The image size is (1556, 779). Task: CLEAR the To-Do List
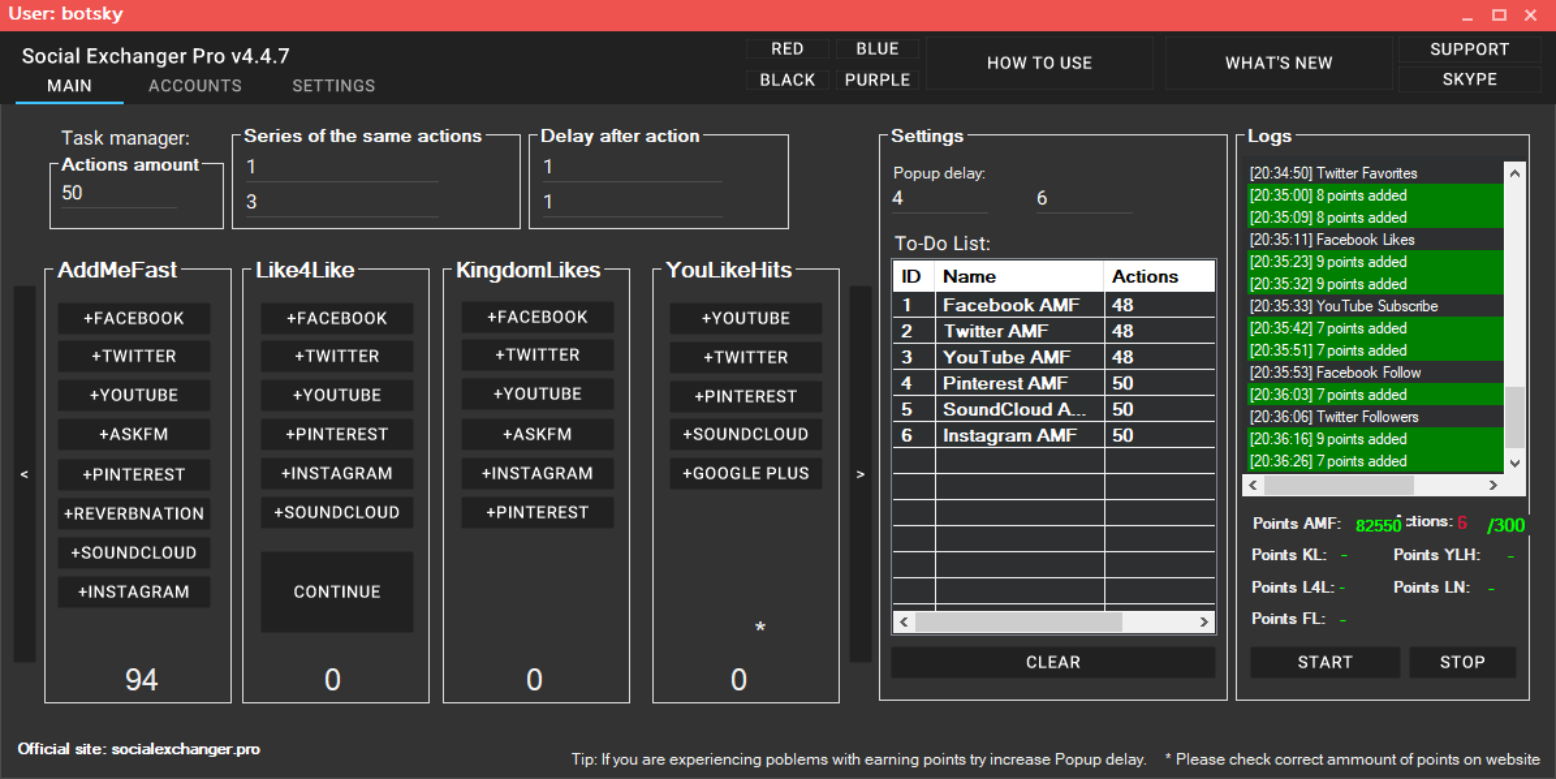pyautogui.click(x=1053, y=662)
